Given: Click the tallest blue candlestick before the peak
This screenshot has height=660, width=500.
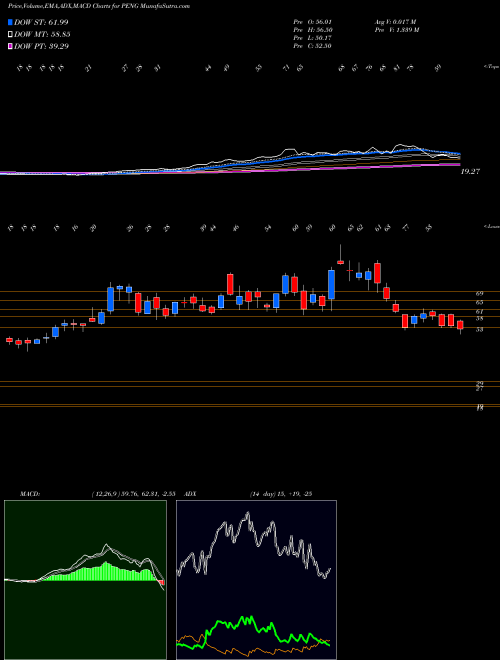Looking at the screenshot, I should [x=332, y=285].
